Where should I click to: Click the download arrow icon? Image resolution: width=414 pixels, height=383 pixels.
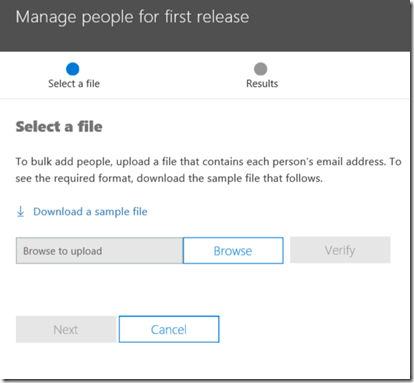[x=21, y=212]
